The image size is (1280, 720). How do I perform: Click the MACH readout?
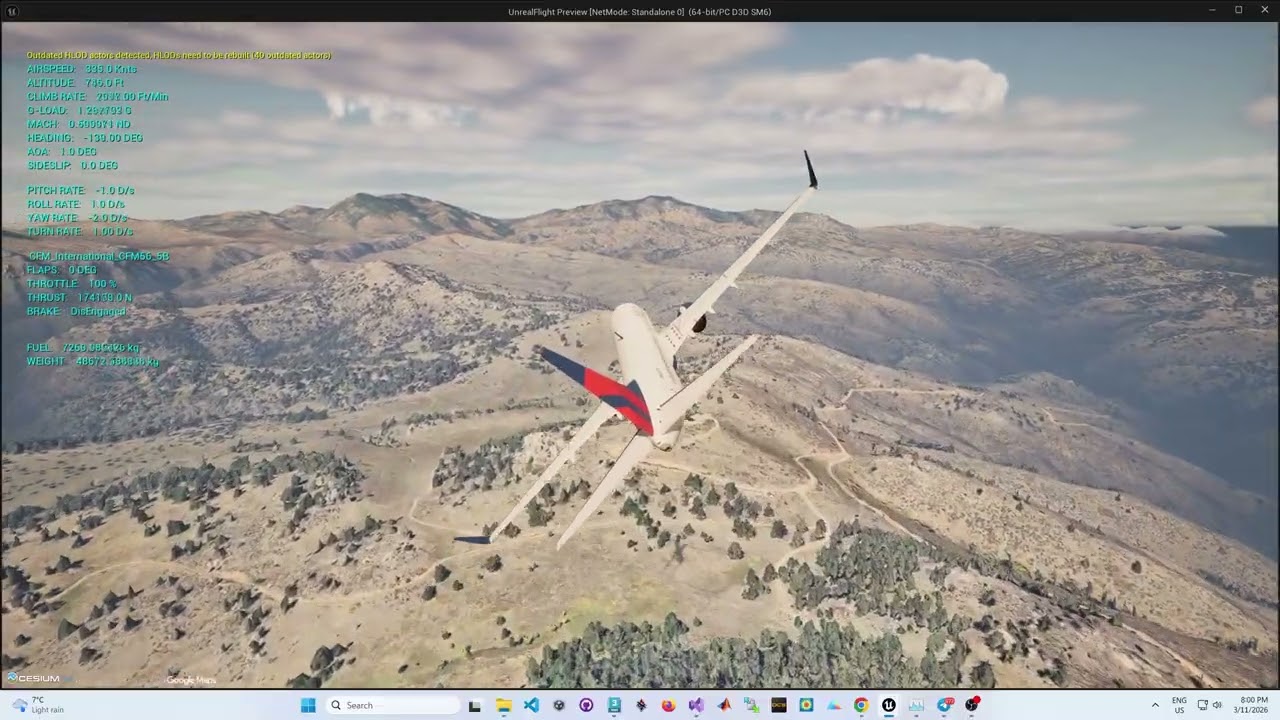point(79,124)
